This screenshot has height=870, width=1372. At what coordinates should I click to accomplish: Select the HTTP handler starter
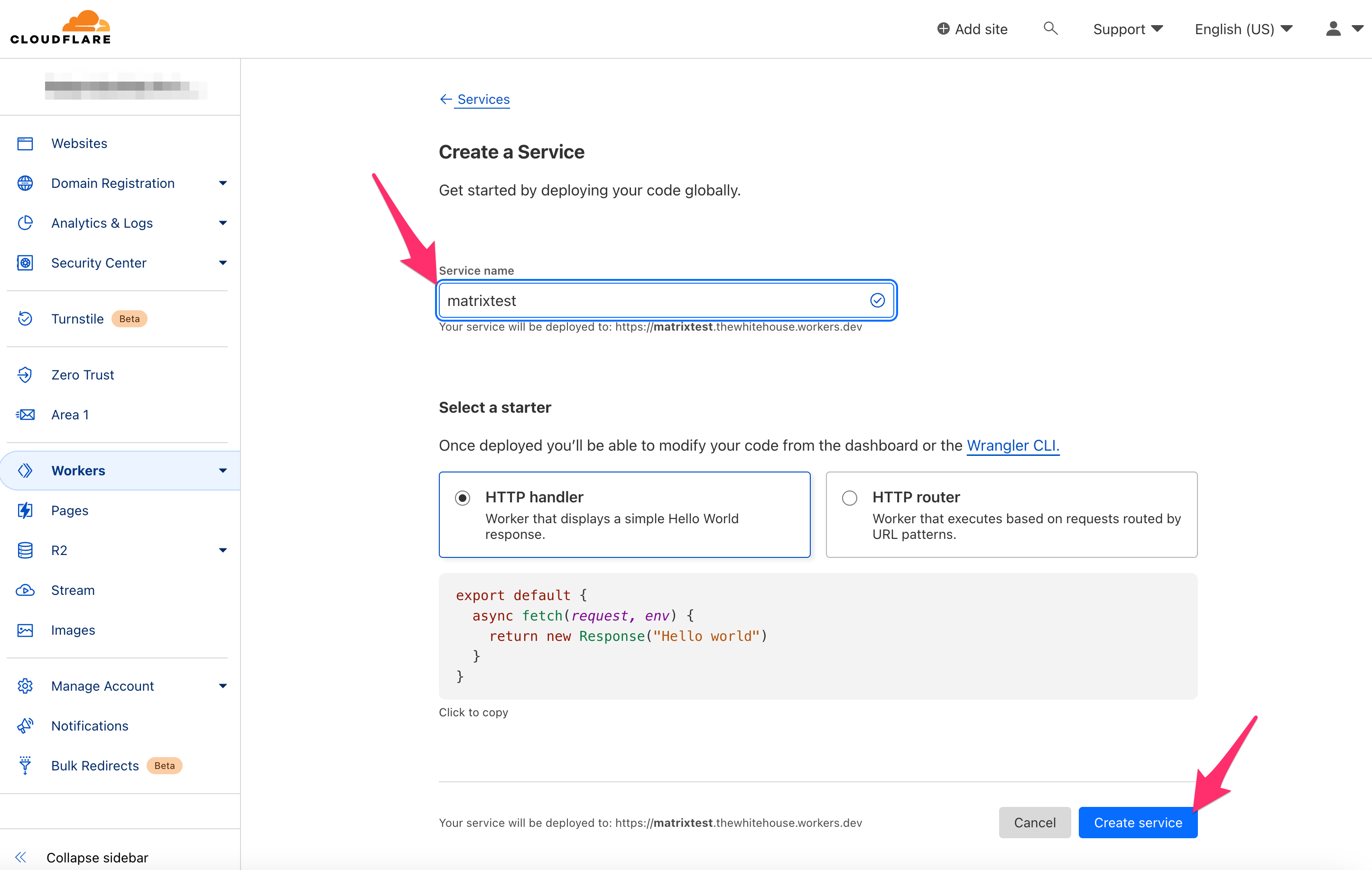click(x=463, y=498)
